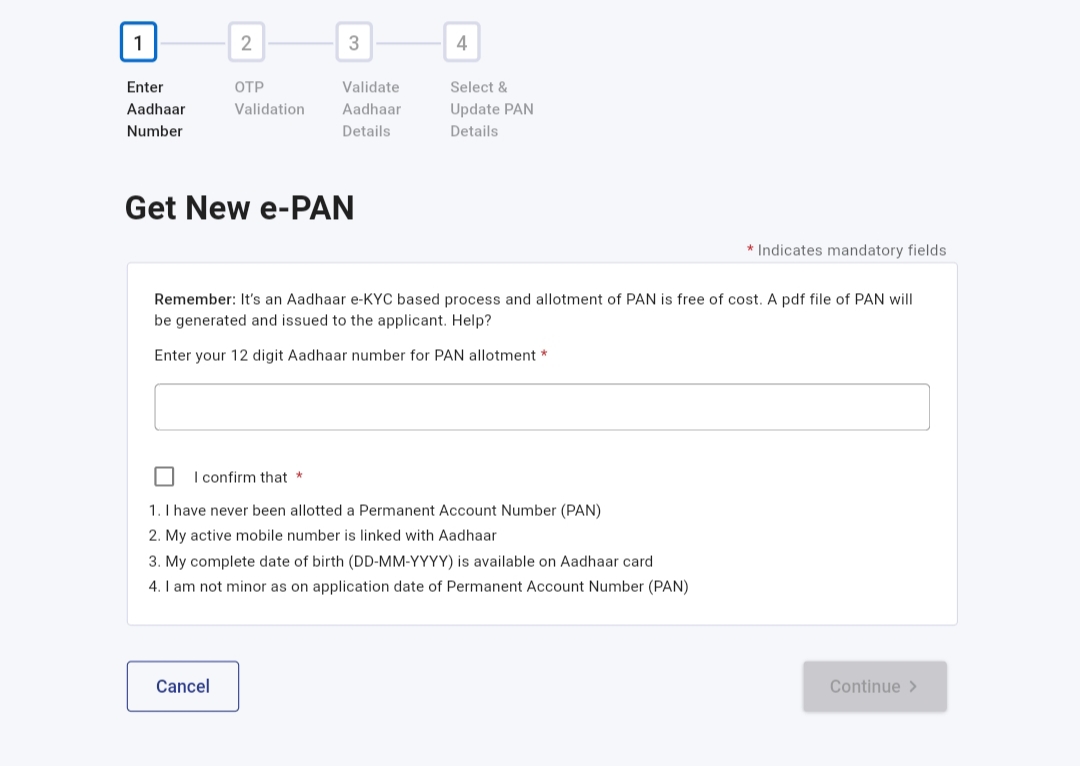Click Select & Update PAN Details label
The width and height of the screenshot is (1080, 766).
click(x=491, y=109)
